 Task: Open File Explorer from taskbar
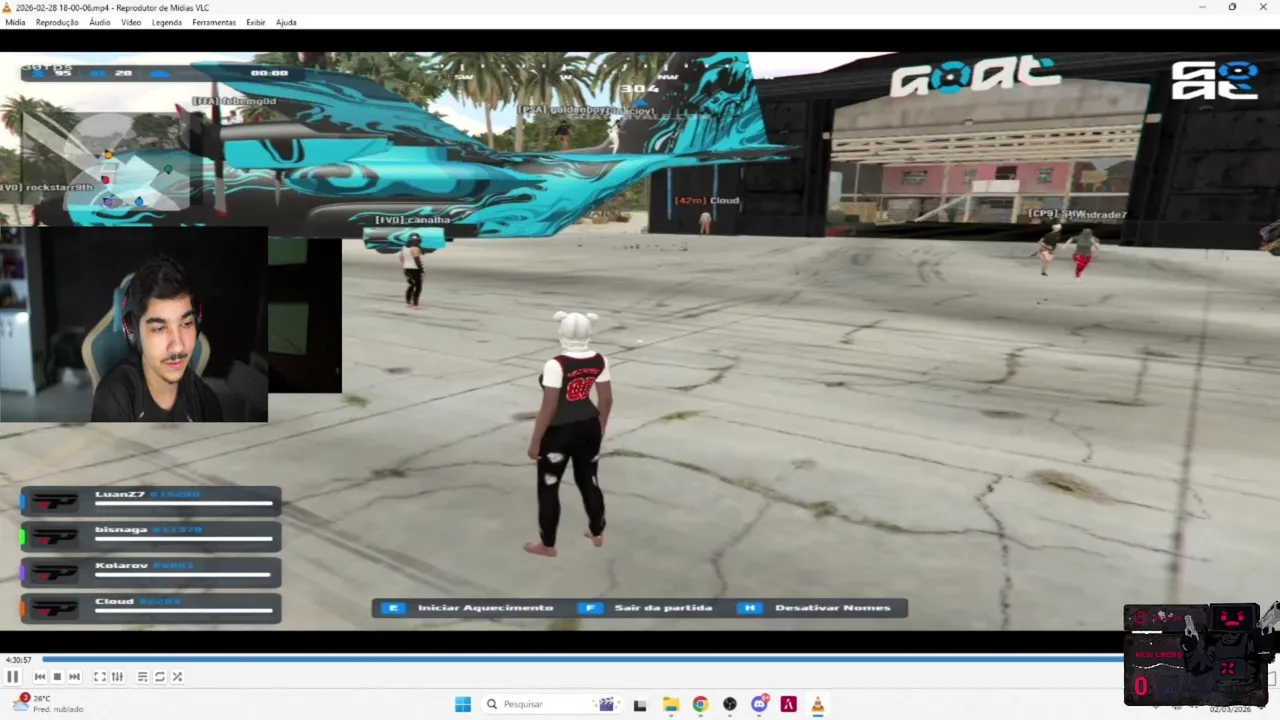(x=671, y=704)
